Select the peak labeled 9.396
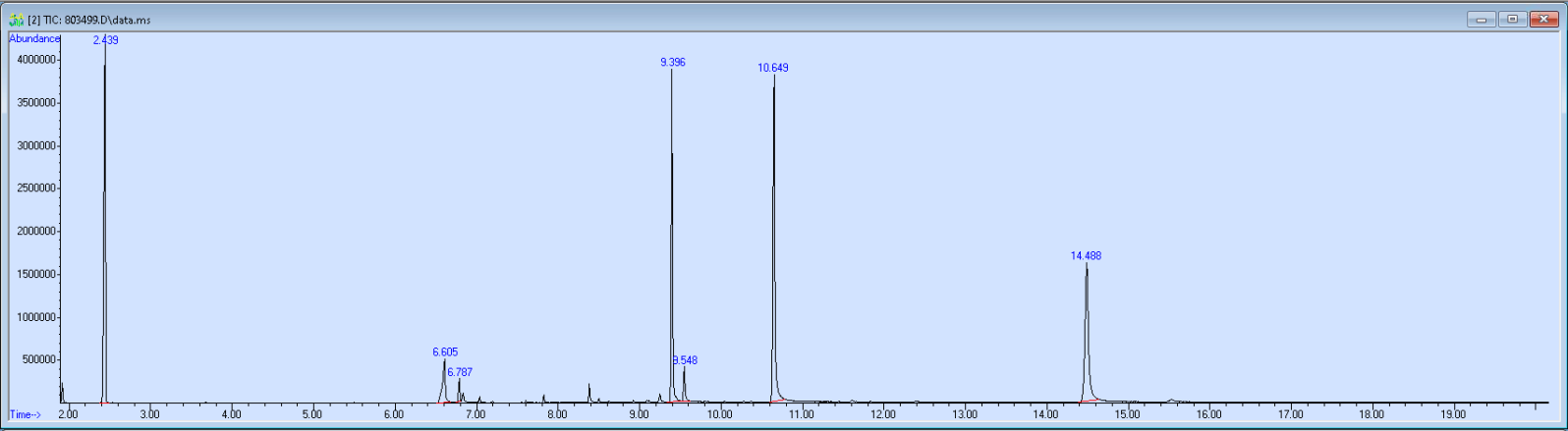 673,62
